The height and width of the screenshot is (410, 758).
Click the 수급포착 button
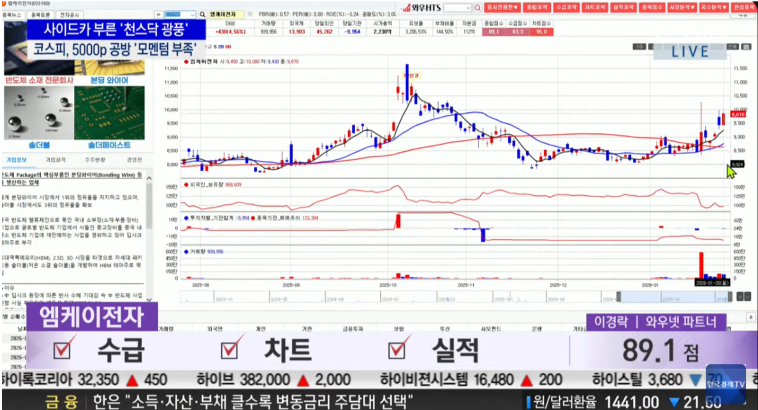click(564, 7)
